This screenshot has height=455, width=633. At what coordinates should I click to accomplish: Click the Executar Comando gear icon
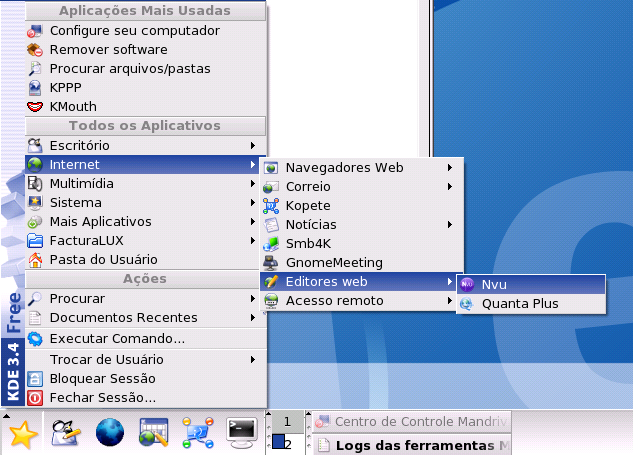[35, 339]
